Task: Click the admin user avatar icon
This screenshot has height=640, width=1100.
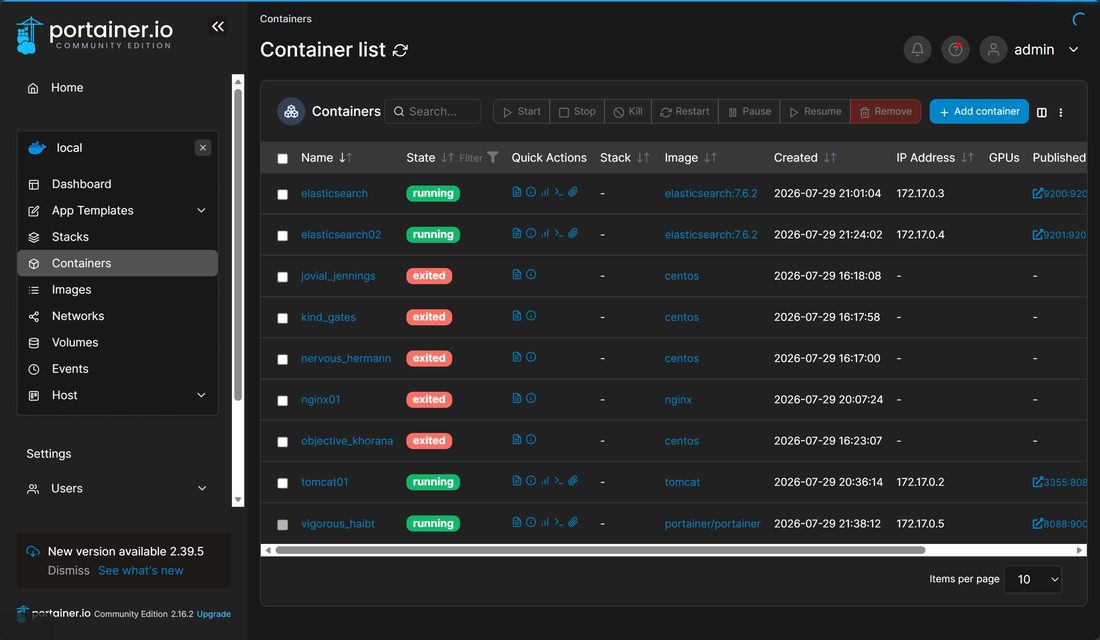Action: click(993, 50)
